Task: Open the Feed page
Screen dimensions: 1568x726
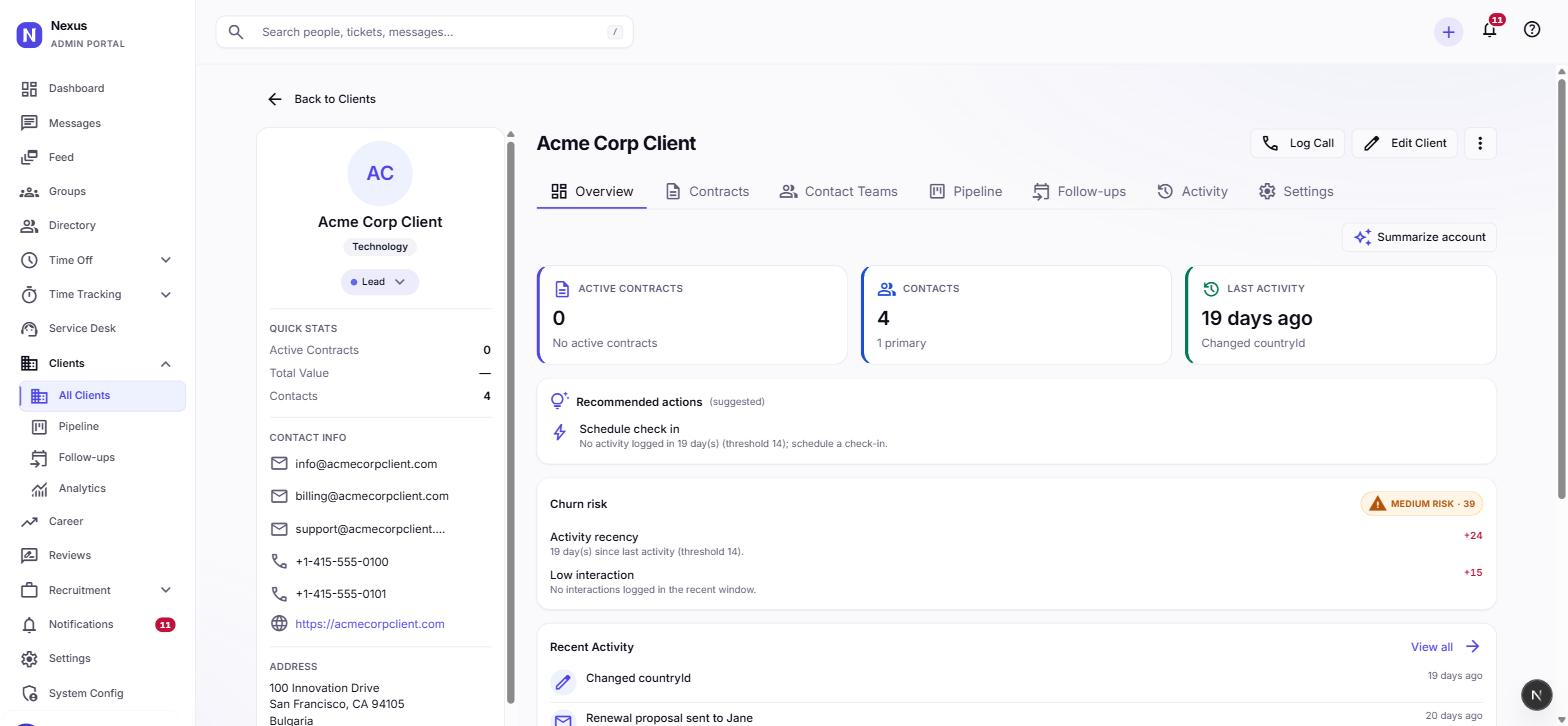Action: click(x=98, y=157)
